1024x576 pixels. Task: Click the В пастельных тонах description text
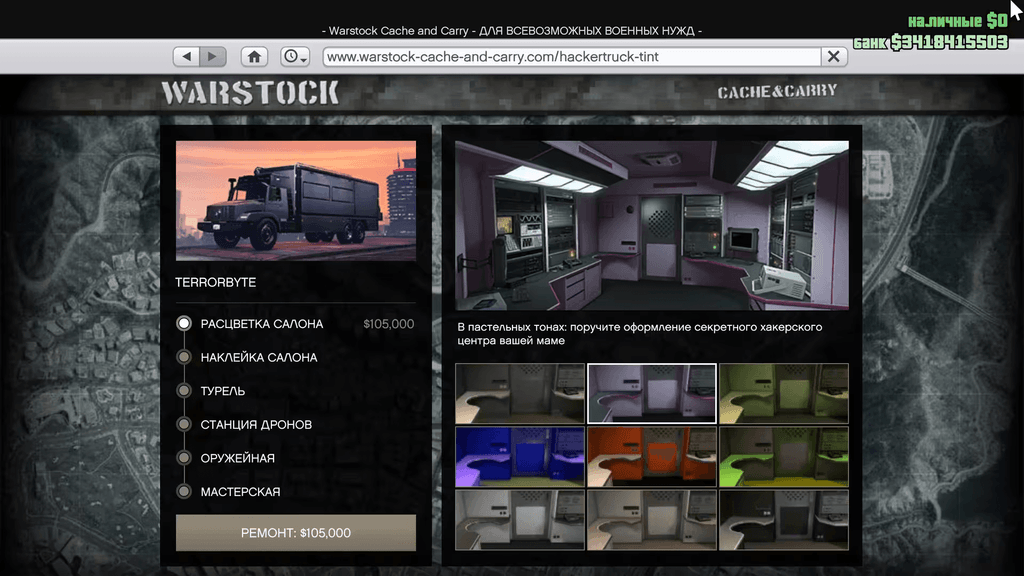(639, 334)
